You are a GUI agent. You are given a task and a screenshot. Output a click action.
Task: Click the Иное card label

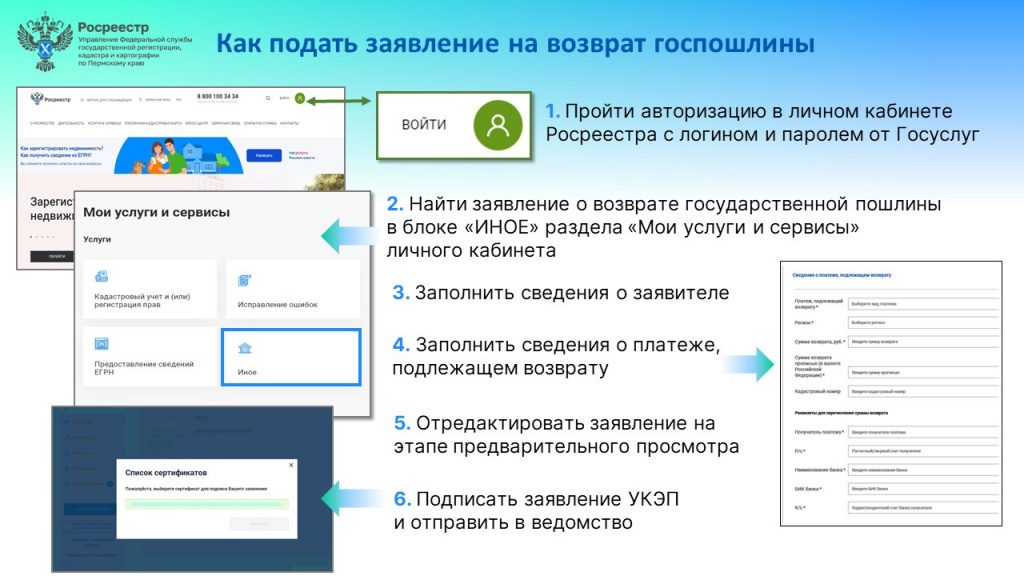[247, 372]
